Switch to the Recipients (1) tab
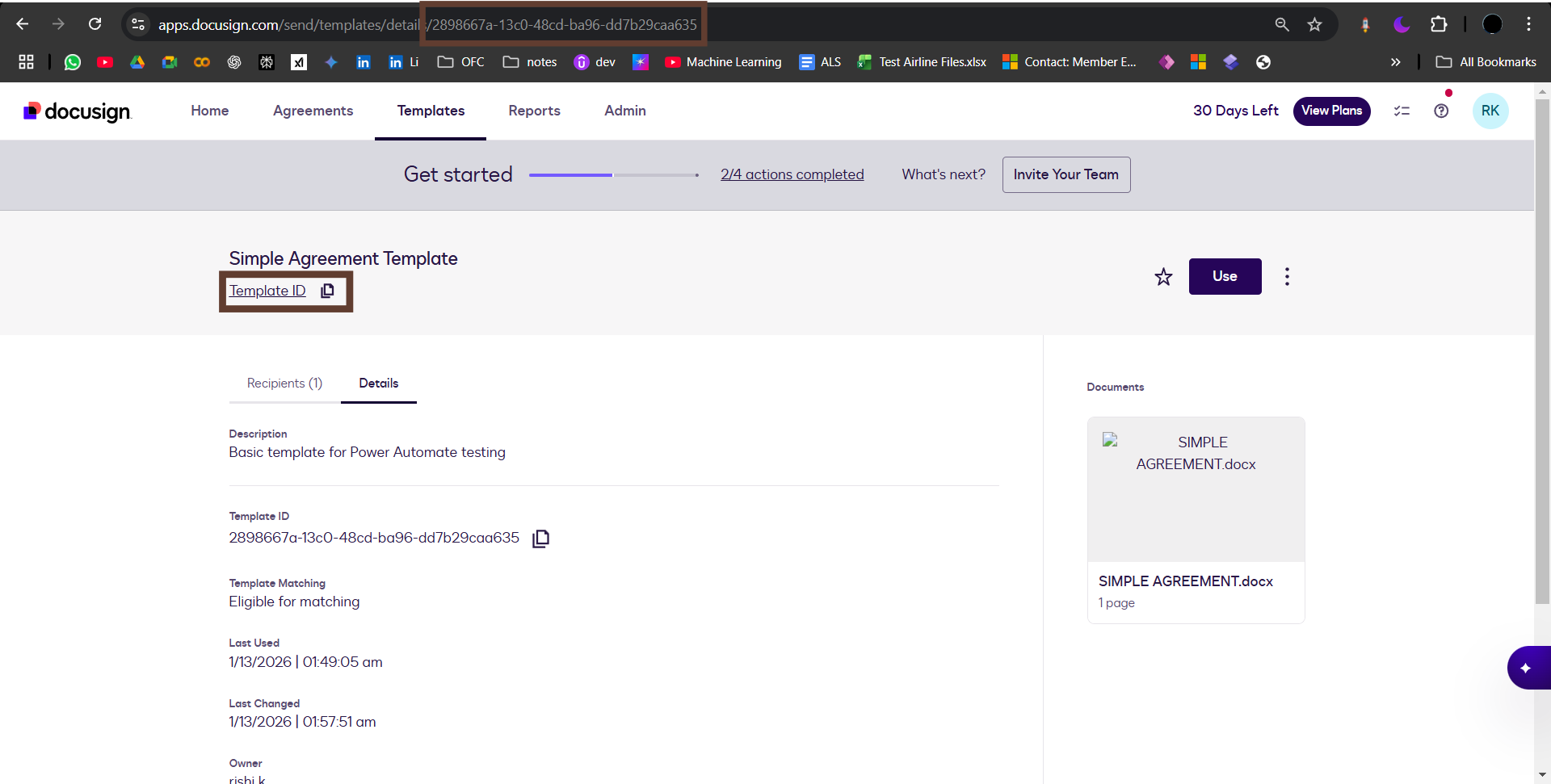The image size is (1551, 784). click(x=284, y=384)
